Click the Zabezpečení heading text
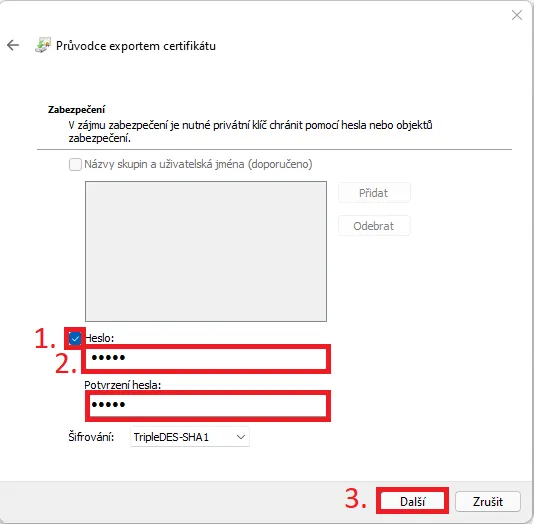The height and width of the screenshot is (524, 534). click(76, 110)
